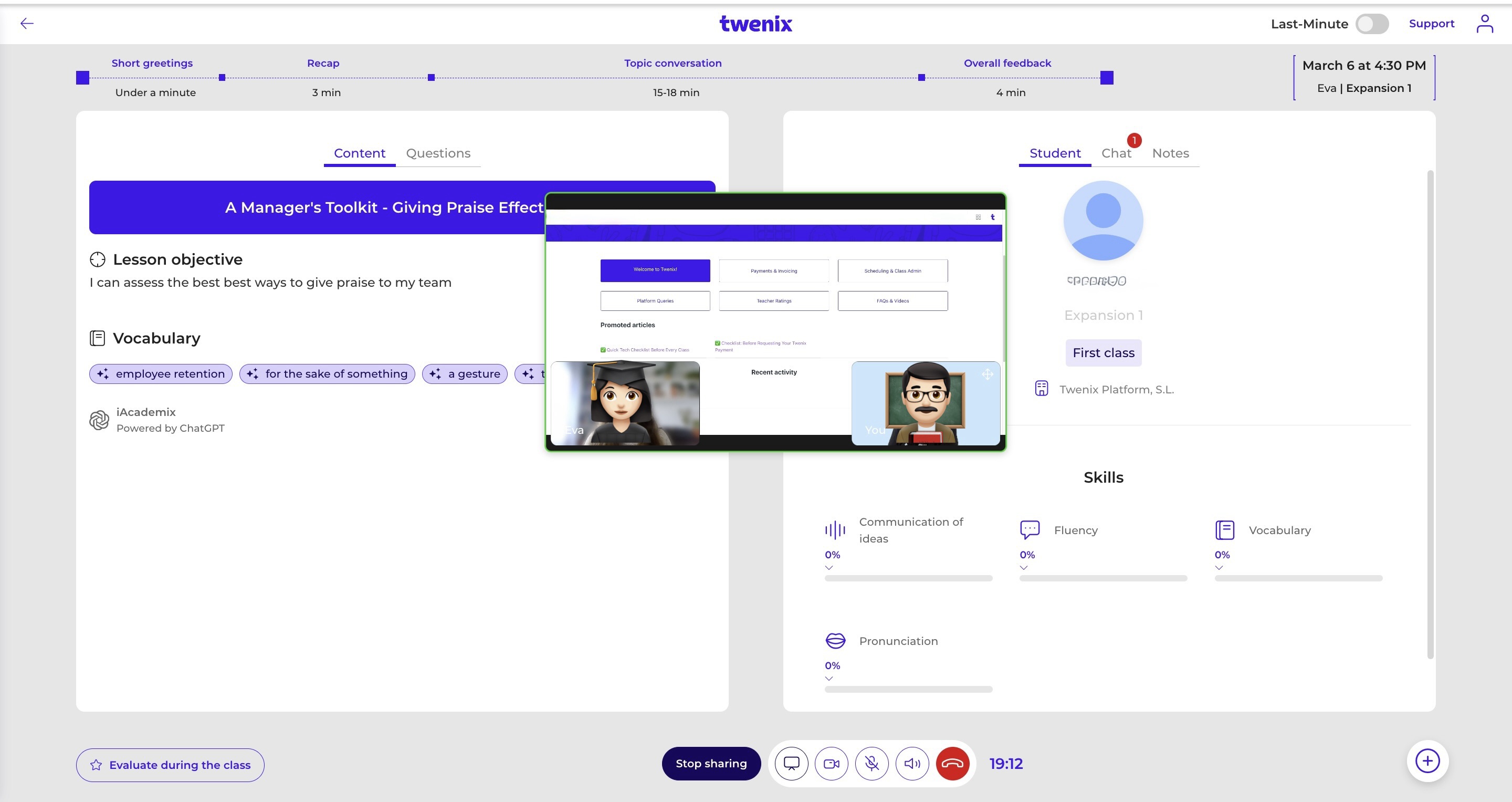The width and height of the screenshot is (1512, 802).
Task: Click the Lesson objective target icon
Action: (x=98, y=259)
